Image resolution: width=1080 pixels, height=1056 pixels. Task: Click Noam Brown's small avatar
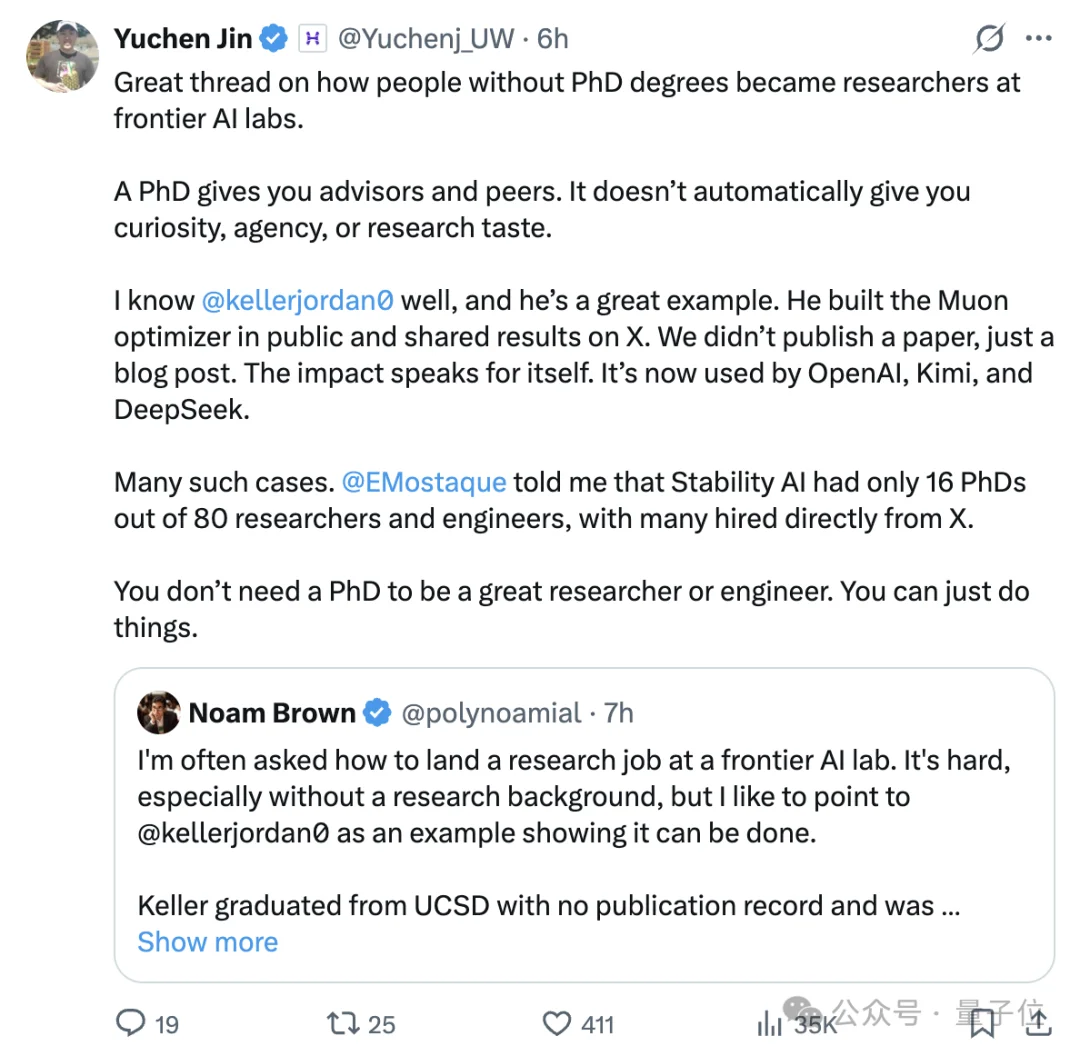click(159, 713)
